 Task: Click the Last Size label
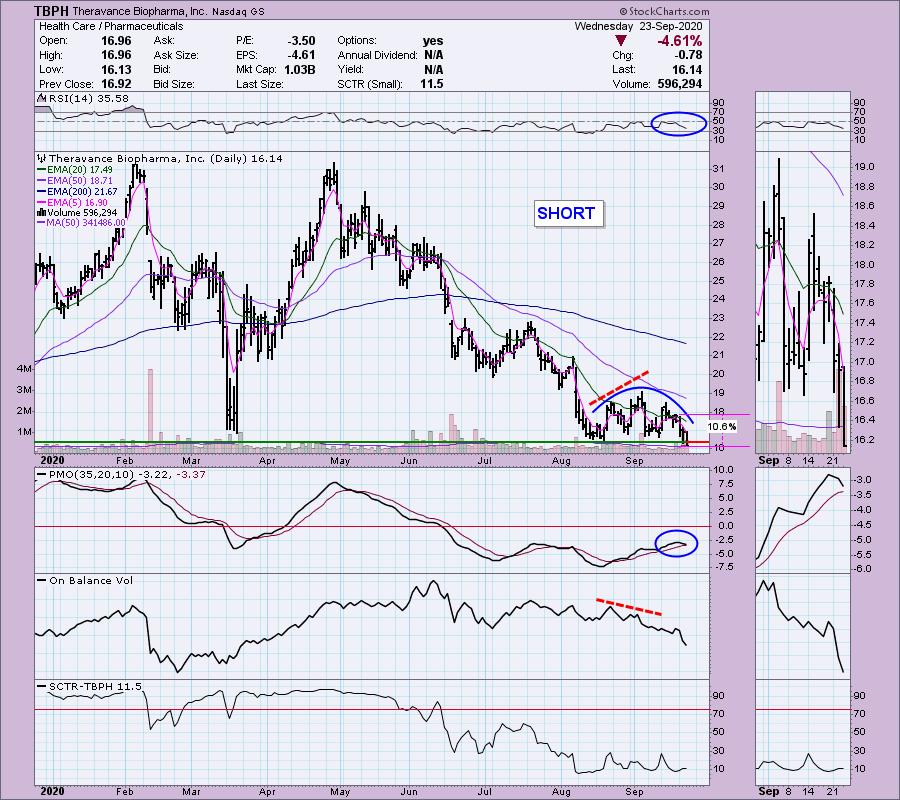tap(259, 84)
